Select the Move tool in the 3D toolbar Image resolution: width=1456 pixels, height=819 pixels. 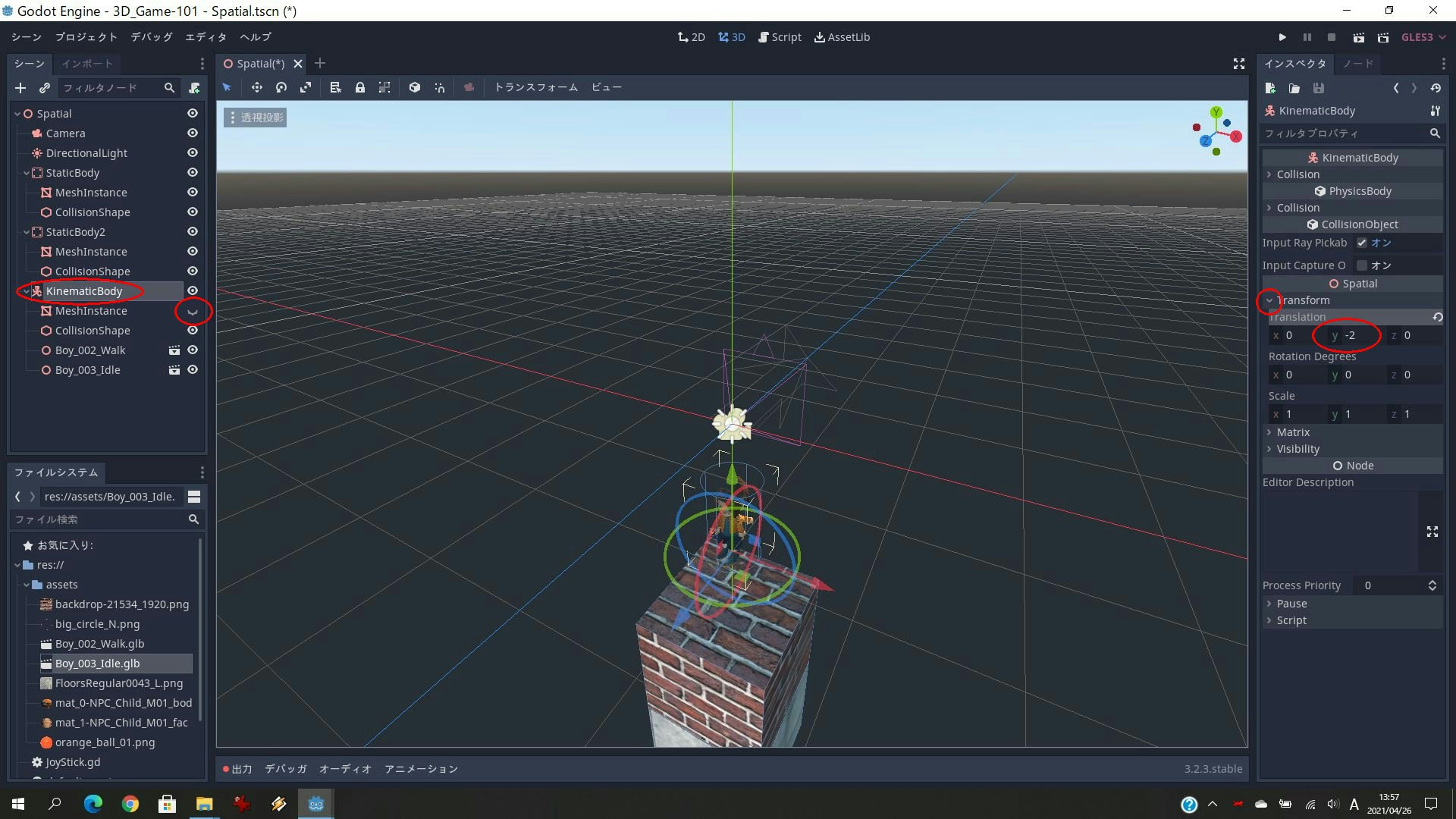pos(256,87)
